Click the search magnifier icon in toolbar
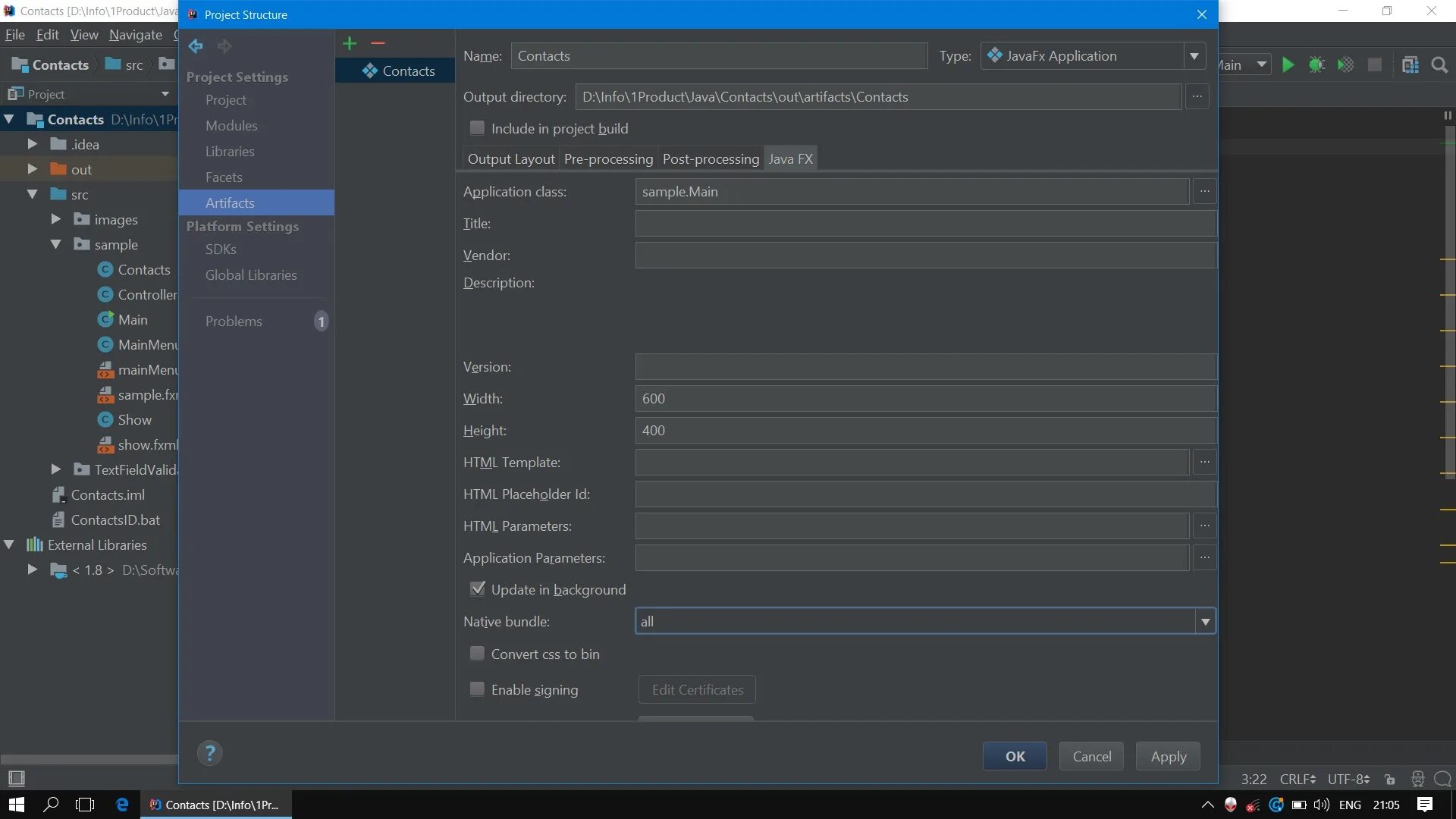 point(1439,65)
